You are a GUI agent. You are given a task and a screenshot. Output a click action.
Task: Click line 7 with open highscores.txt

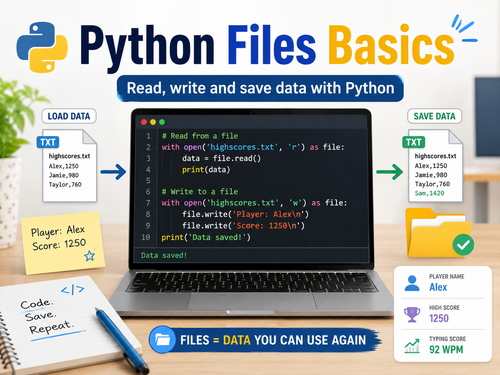pyautogui.click(x=254, y=203)
